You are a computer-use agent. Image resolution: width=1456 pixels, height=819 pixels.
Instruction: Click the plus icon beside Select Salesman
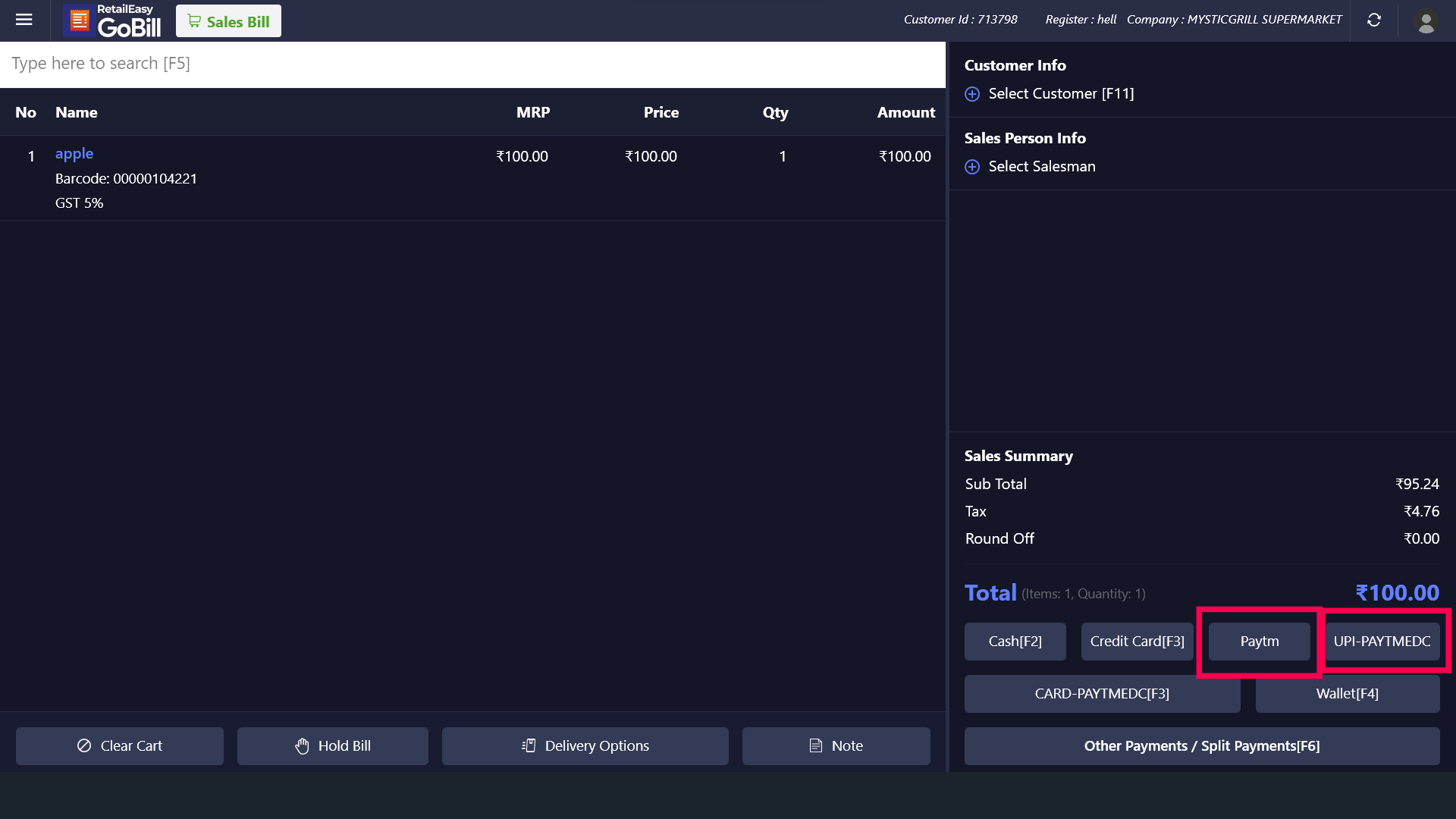972,167
